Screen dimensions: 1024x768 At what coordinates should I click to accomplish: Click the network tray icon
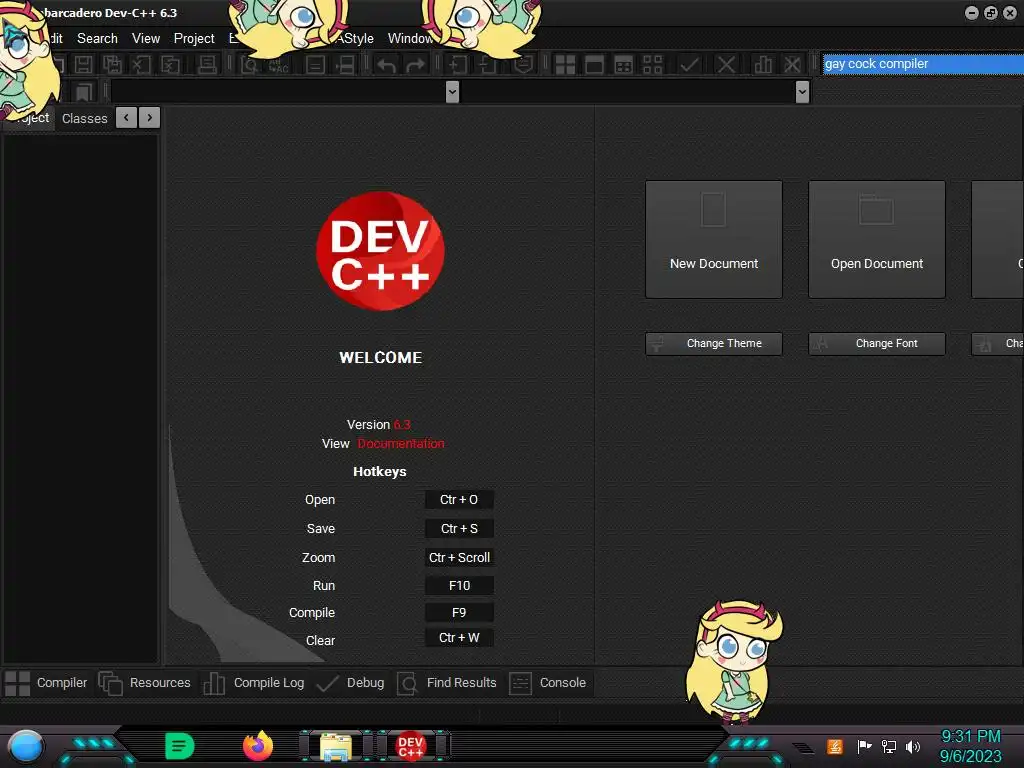pyautogui.click(x=888, y=746)
